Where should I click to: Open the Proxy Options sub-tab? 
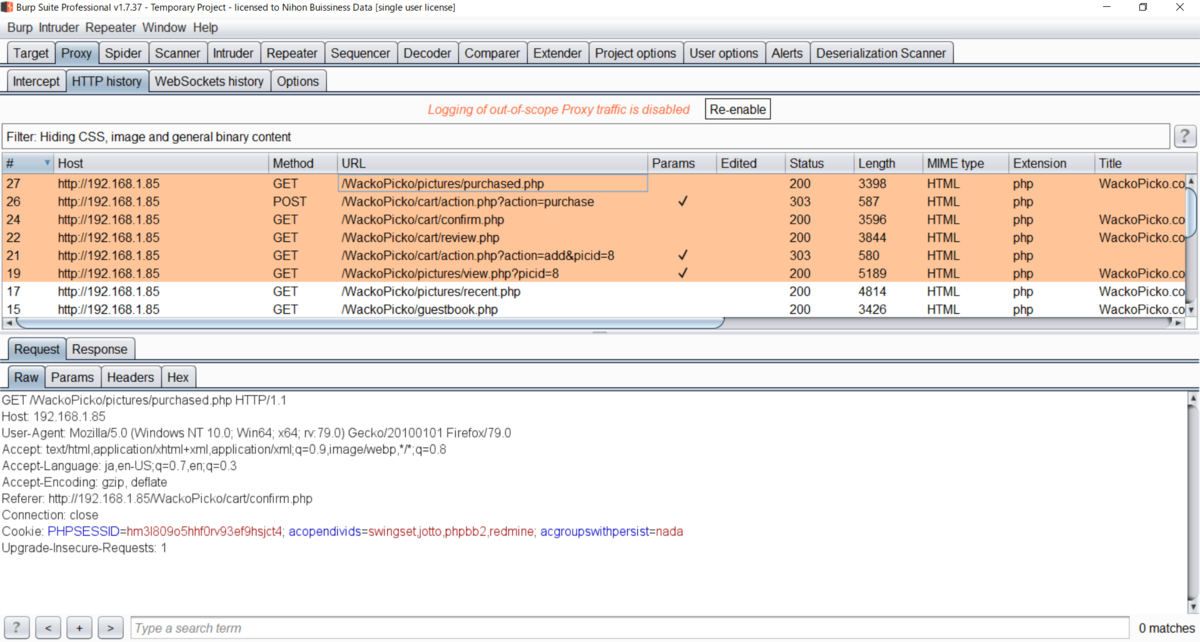point(298,81)
